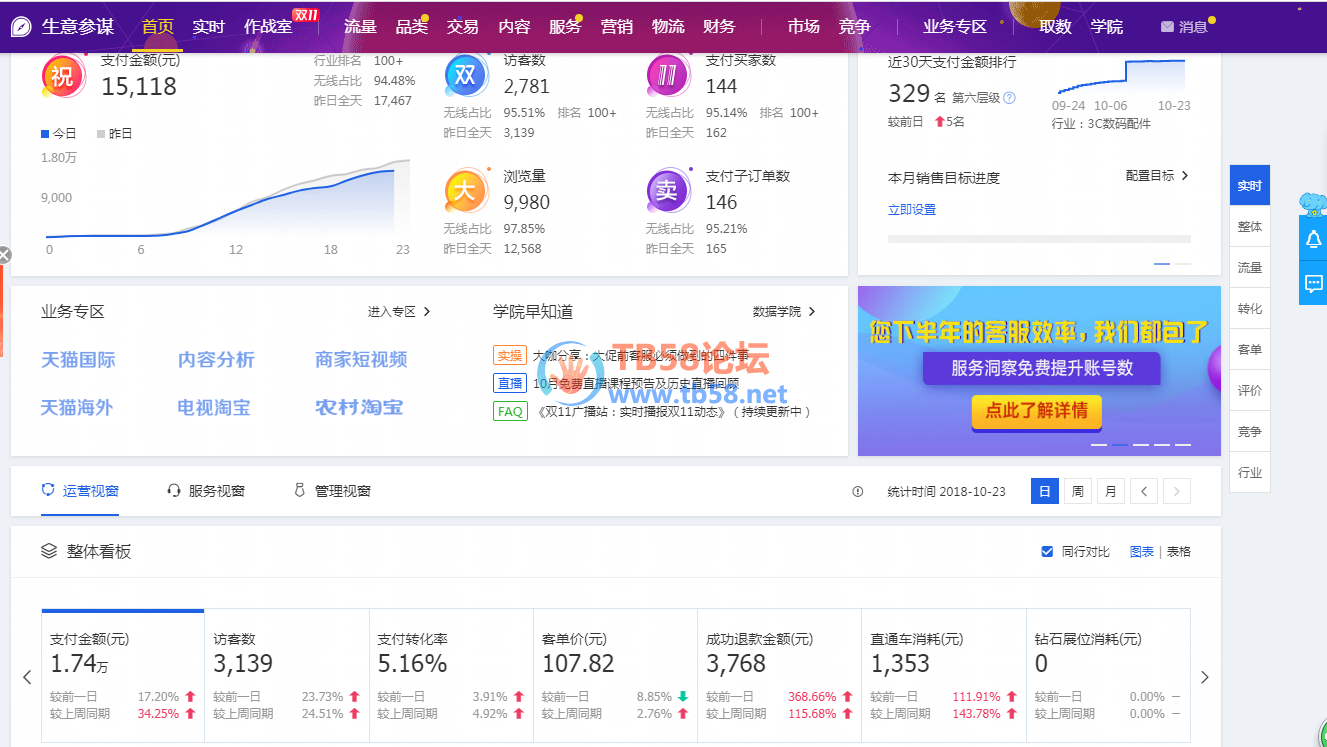1327x747 pixels.
Task: Select the 日 time period
Action: (x=1045, y=491)
